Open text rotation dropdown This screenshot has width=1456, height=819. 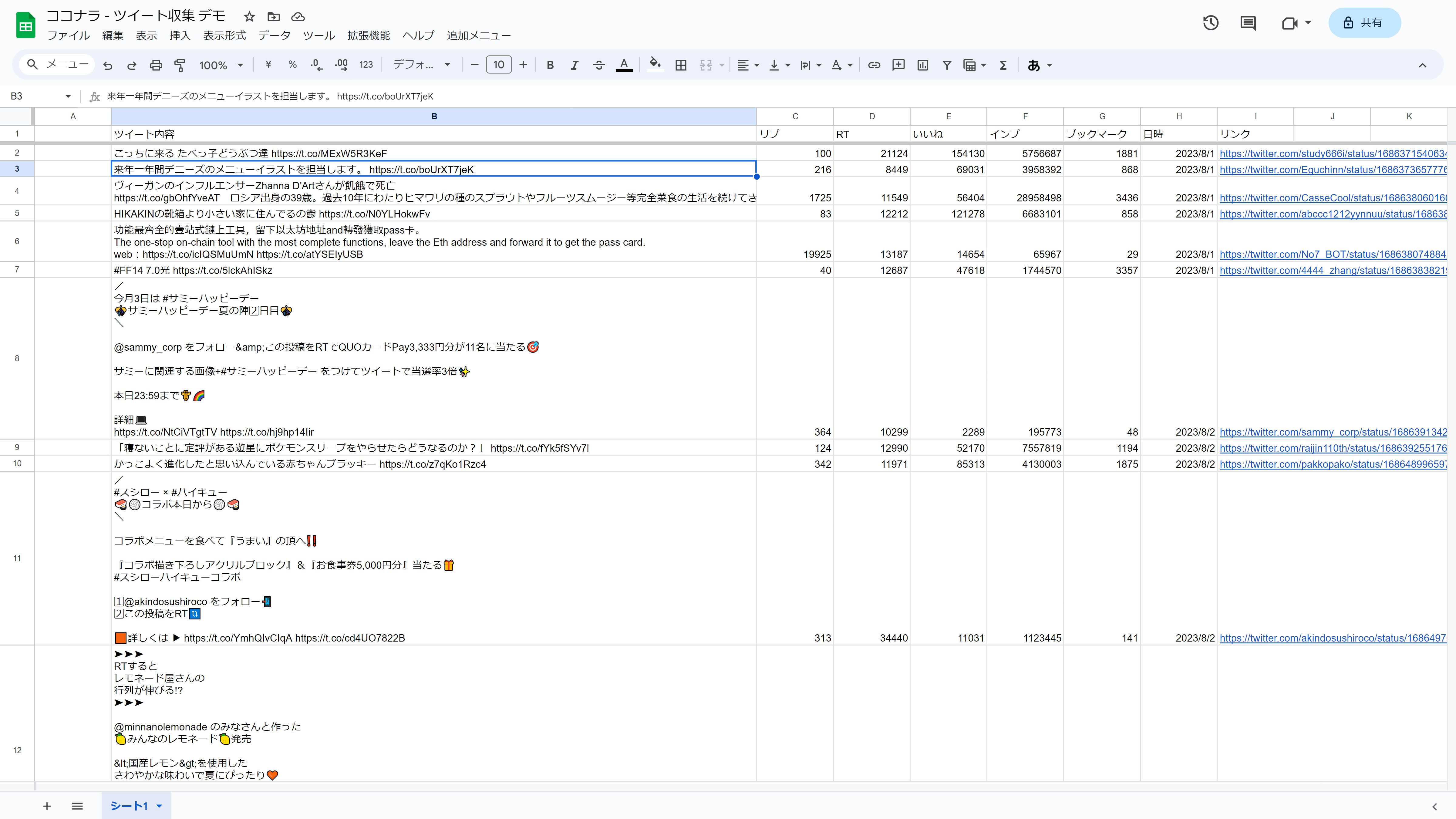(x=842, y=65)
